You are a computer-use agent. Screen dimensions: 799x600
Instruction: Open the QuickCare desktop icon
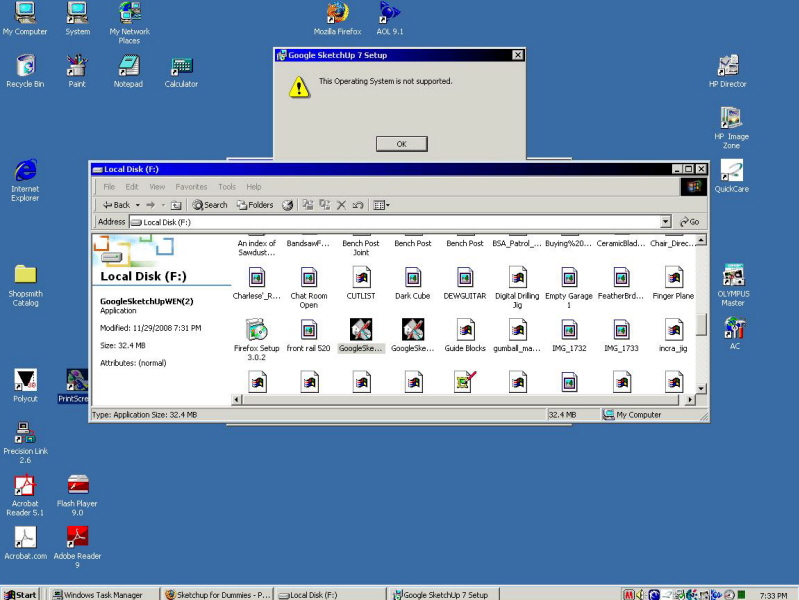(x=732, y=175)
